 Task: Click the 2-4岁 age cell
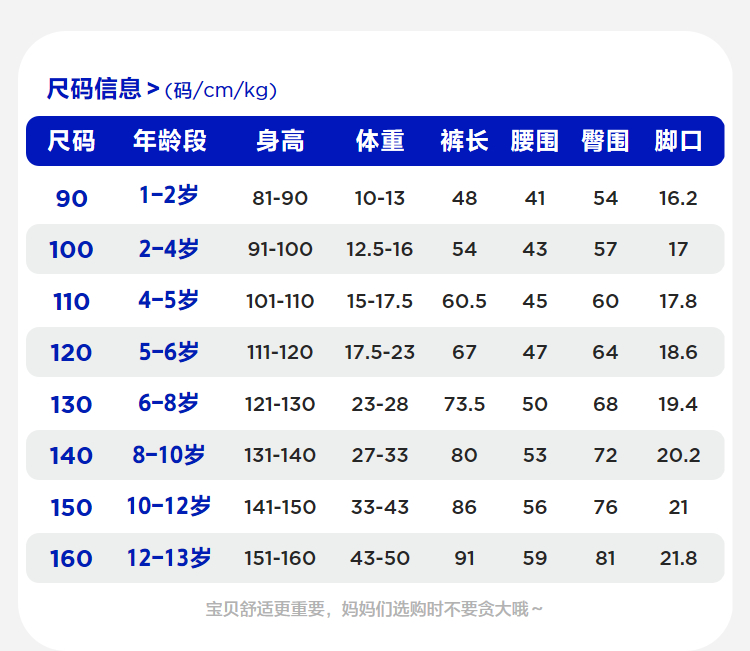click(169, 249)
